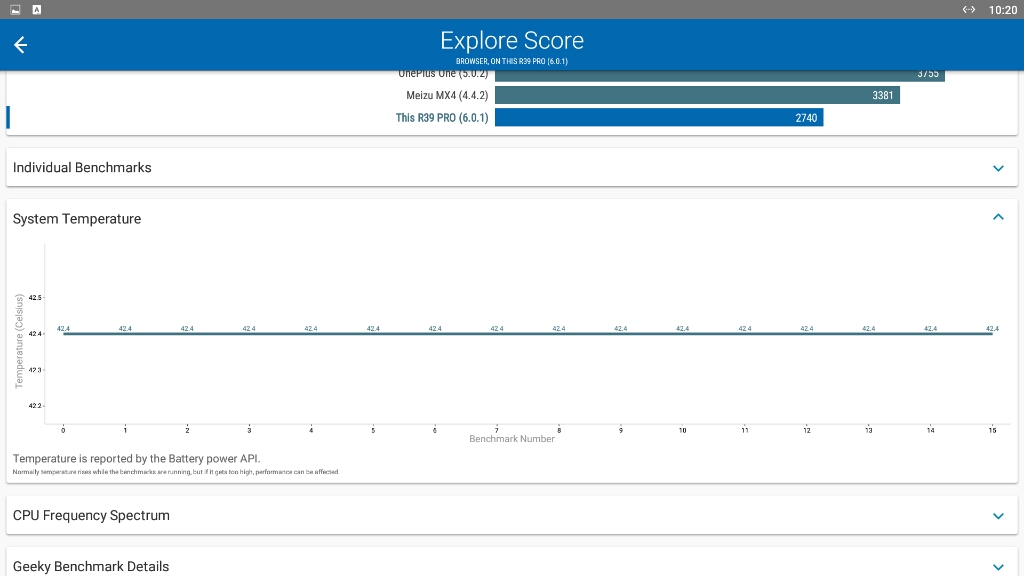Image resolution: width=1024 pixels, height=576 pixels.
Task: Collapse the System Temperature section chevron
Action: [998, 217]
